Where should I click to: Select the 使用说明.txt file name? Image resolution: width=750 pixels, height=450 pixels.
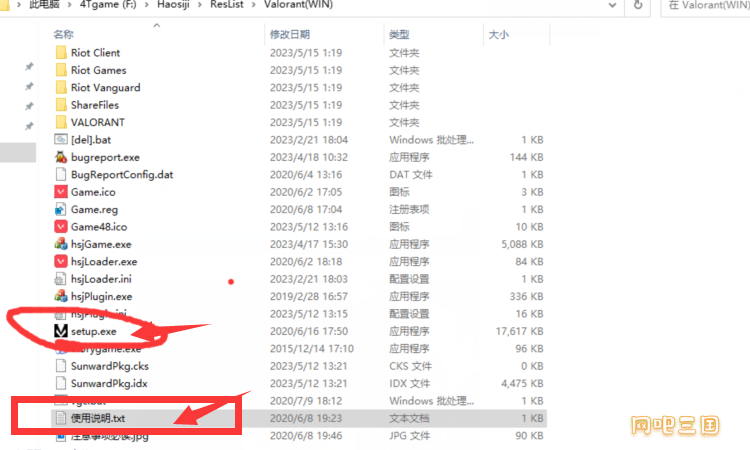tap(98, 418)
